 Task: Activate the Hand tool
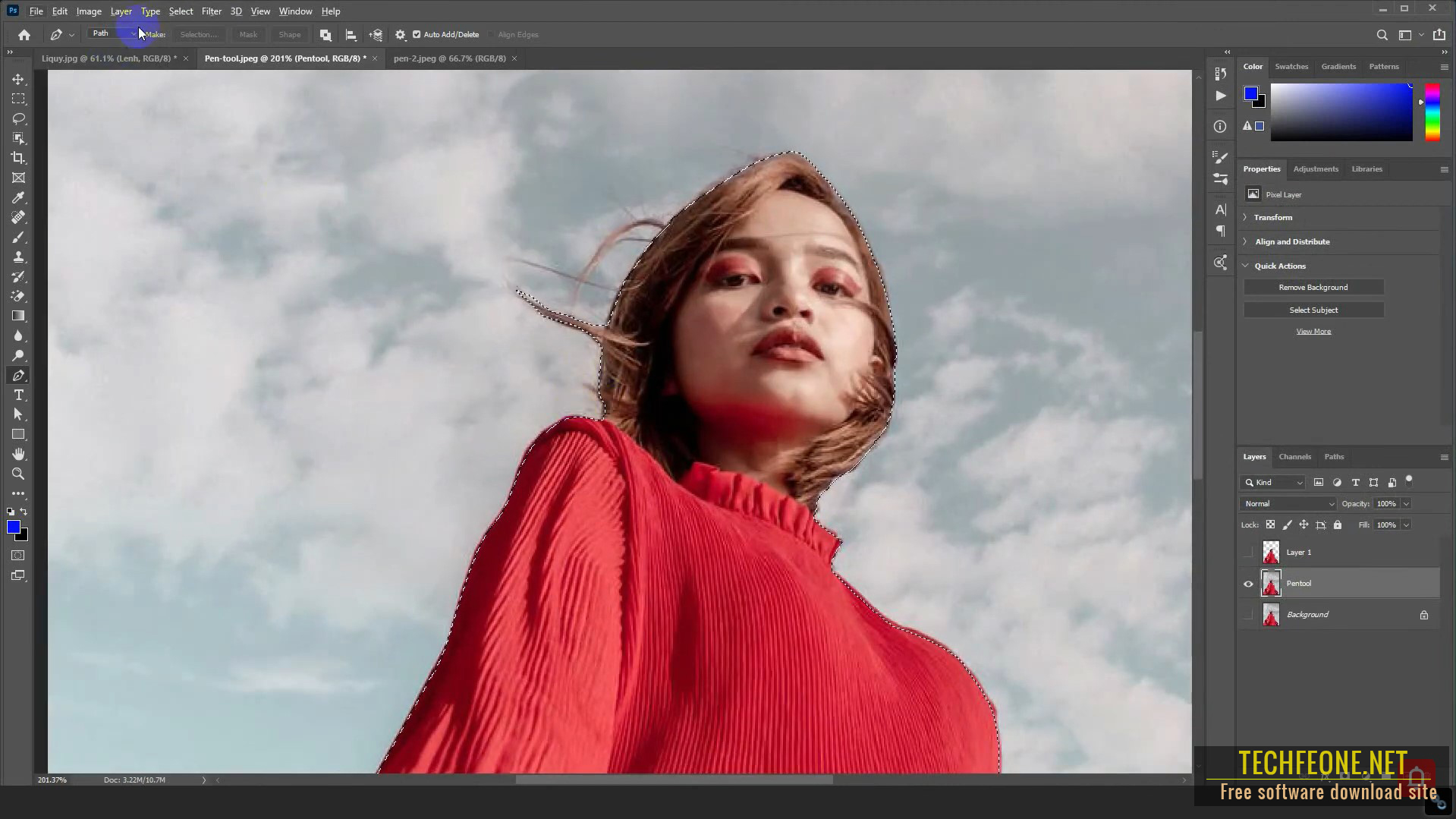pyautogui.click(x=18, y=454)
